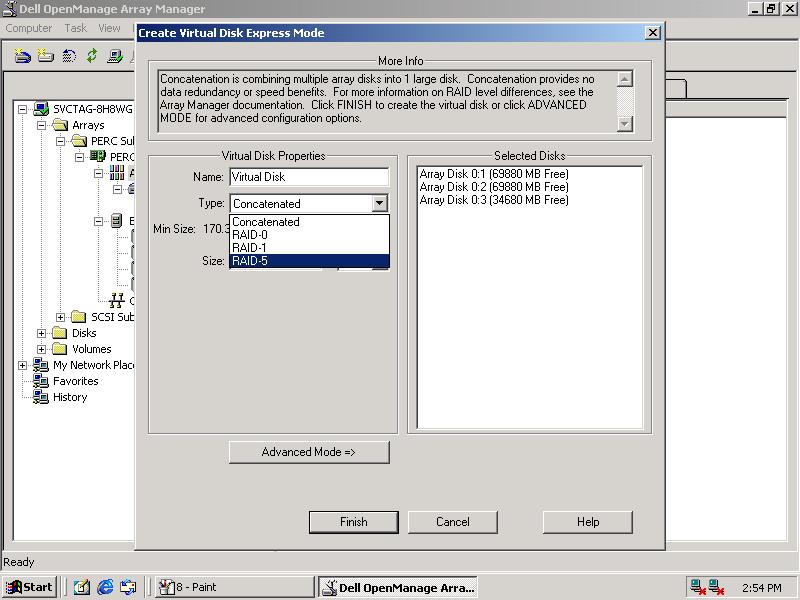
Task: Open the notepad quick launch icon
Action: (x=82, y=587)
